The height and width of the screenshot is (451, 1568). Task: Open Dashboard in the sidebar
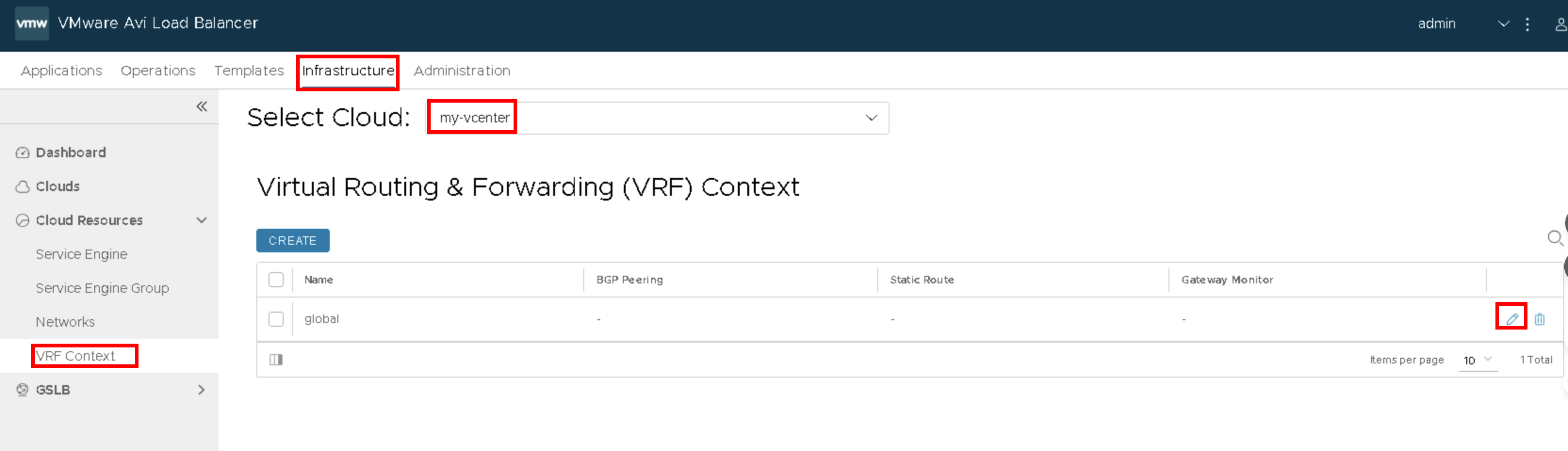pyautogui.click(x=71, y=153)
